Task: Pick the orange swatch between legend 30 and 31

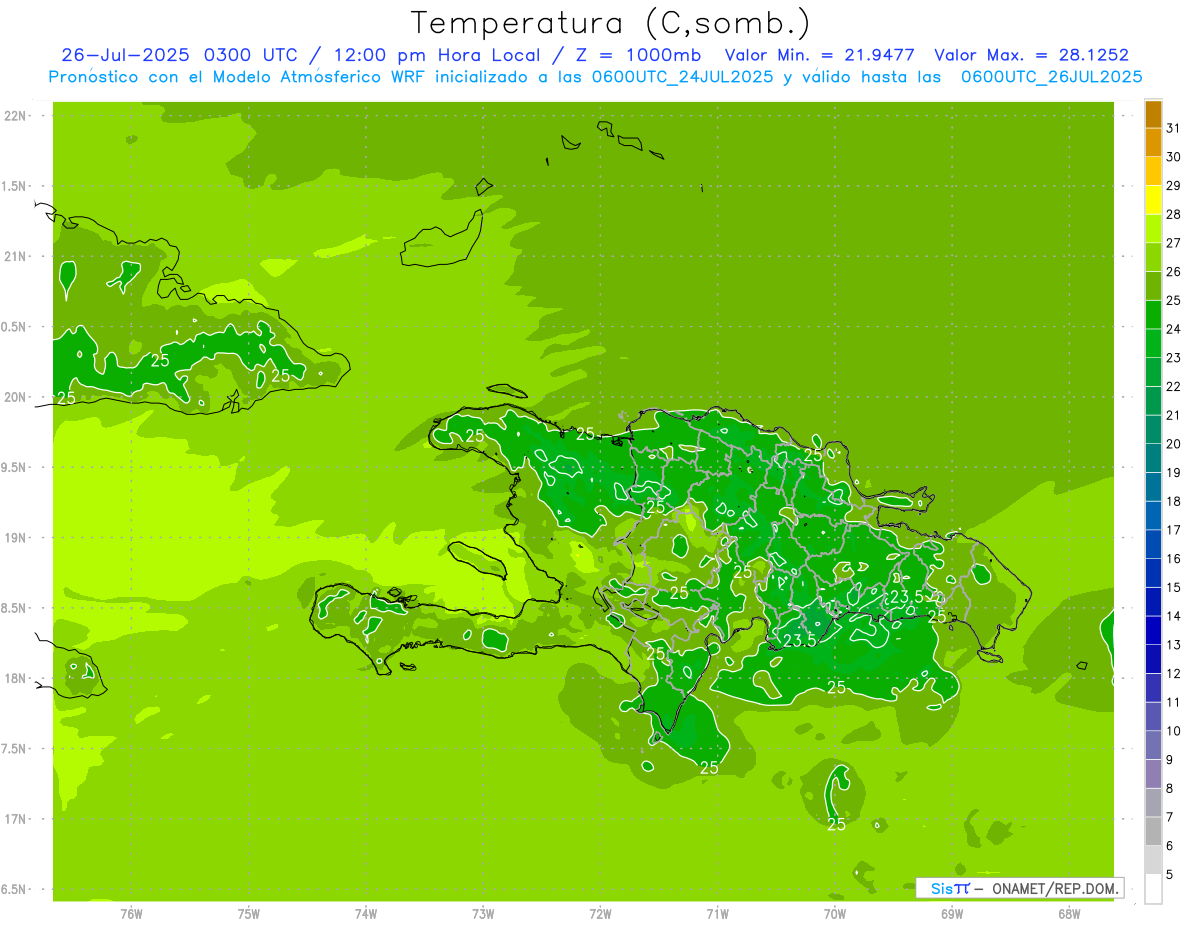Action: tap(1153, 142)
